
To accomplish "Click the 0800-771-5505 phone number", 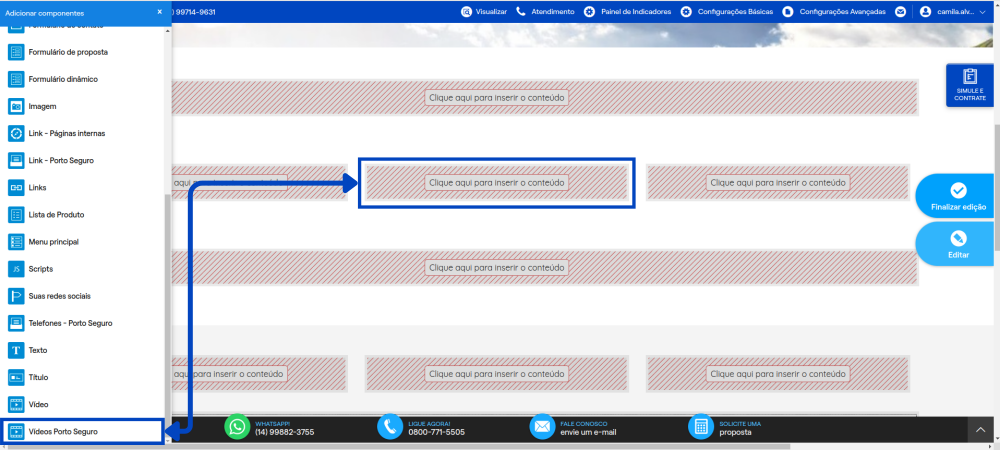I will pyautogui.click(x=436, y=432).
